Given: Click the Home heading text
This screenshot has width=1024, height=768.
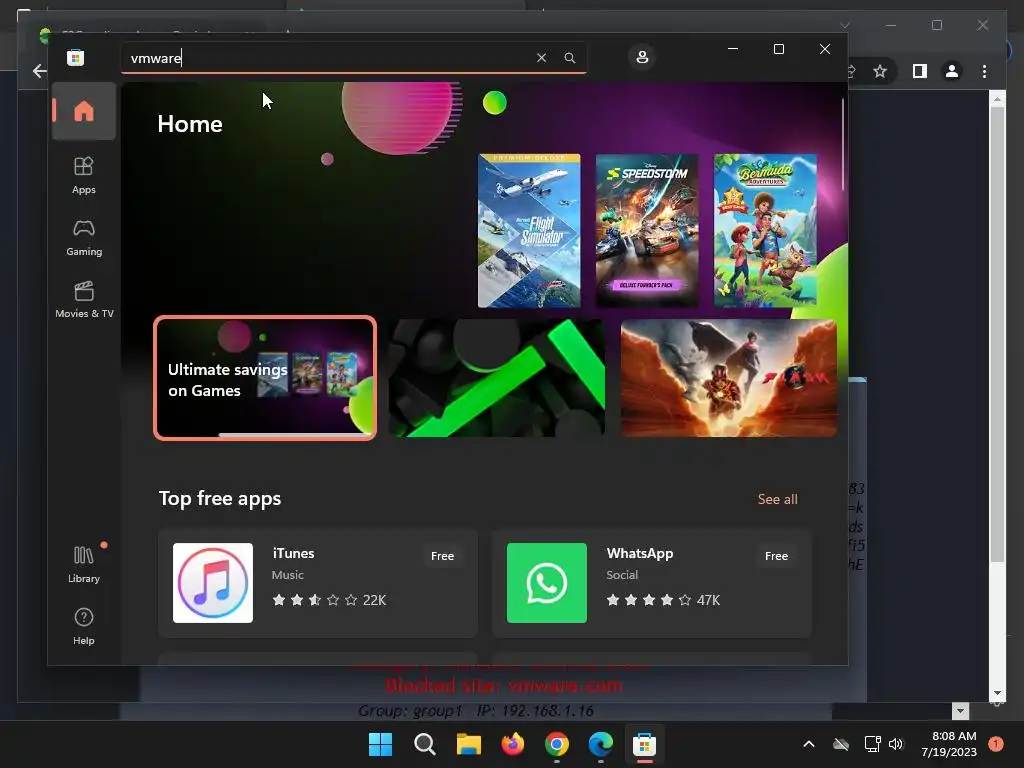Looking at the screenshot, I should [x=190, y=124].
